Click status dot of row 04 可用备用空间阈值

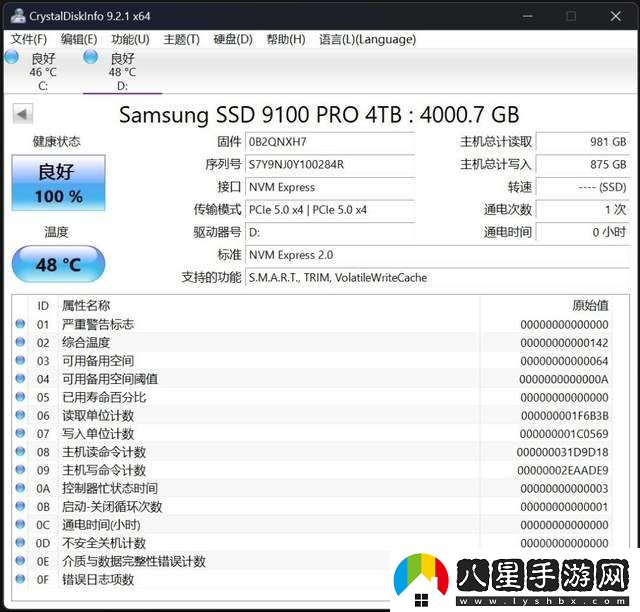point(20,379)
